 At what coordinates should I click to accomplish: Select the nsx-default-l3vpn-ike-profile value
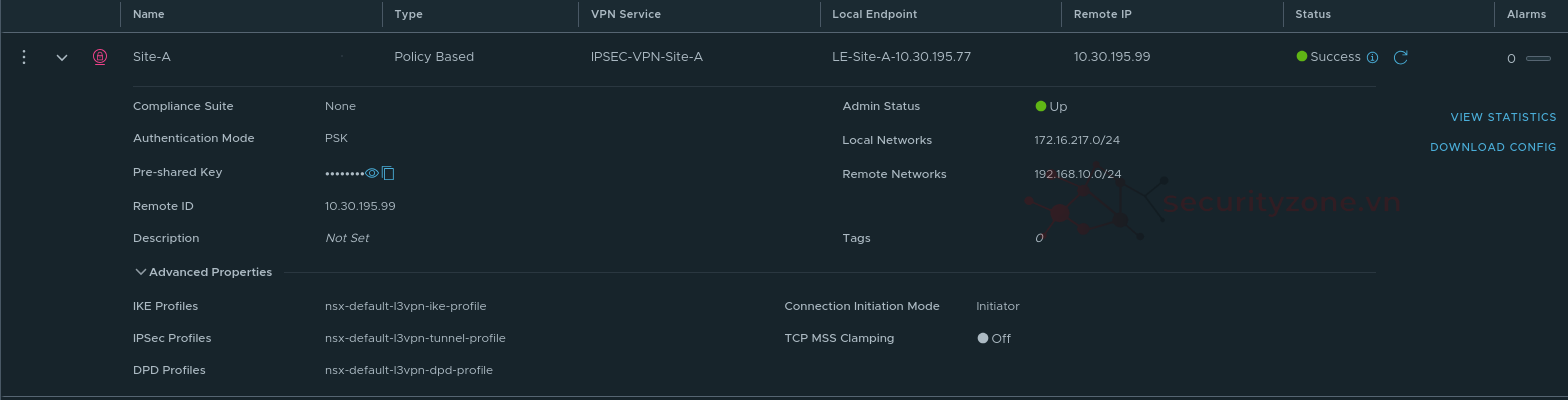(405, 306)
